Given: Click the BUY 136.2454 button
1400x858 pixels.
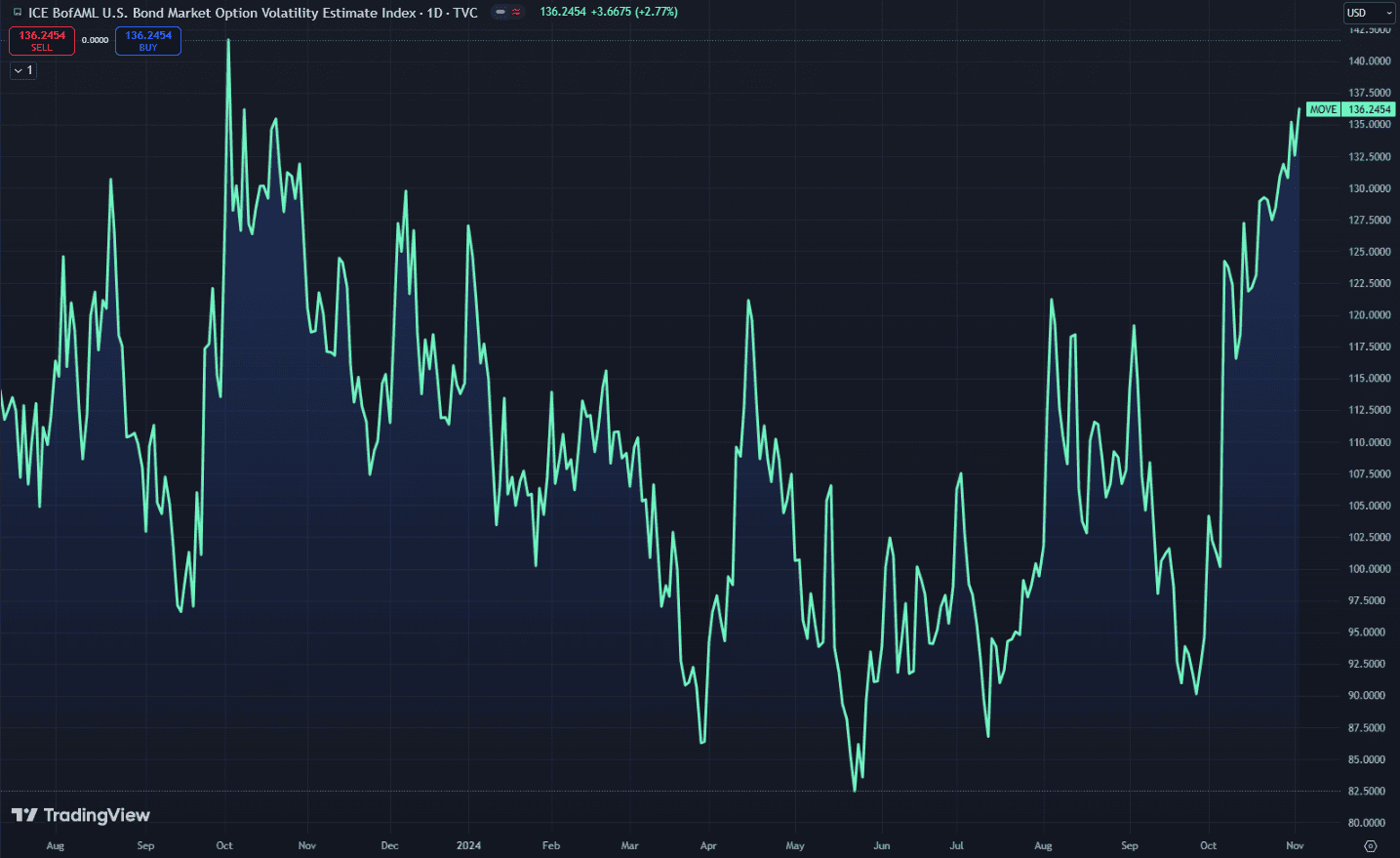Looking at the screenshot, I should 148,41.
